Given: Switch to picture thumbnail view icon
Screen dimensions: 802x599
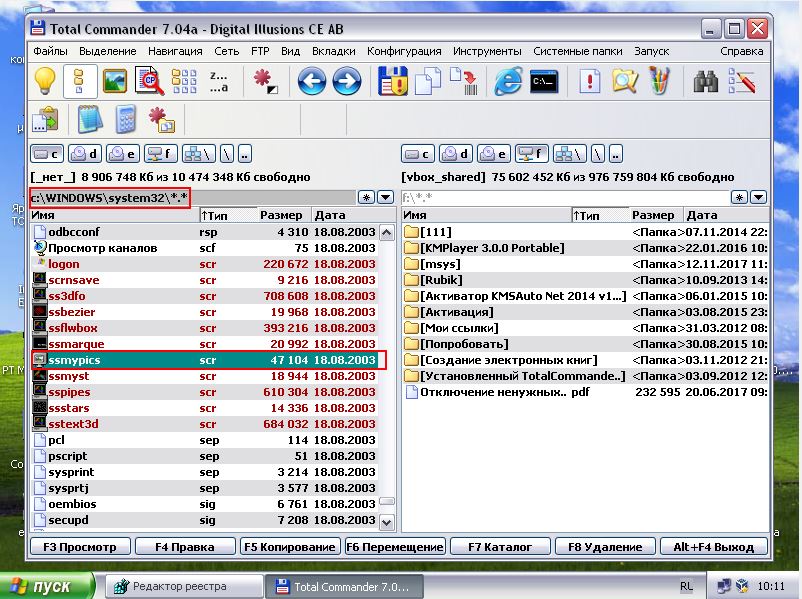Looking at the screenshot, I should (115, 81).
